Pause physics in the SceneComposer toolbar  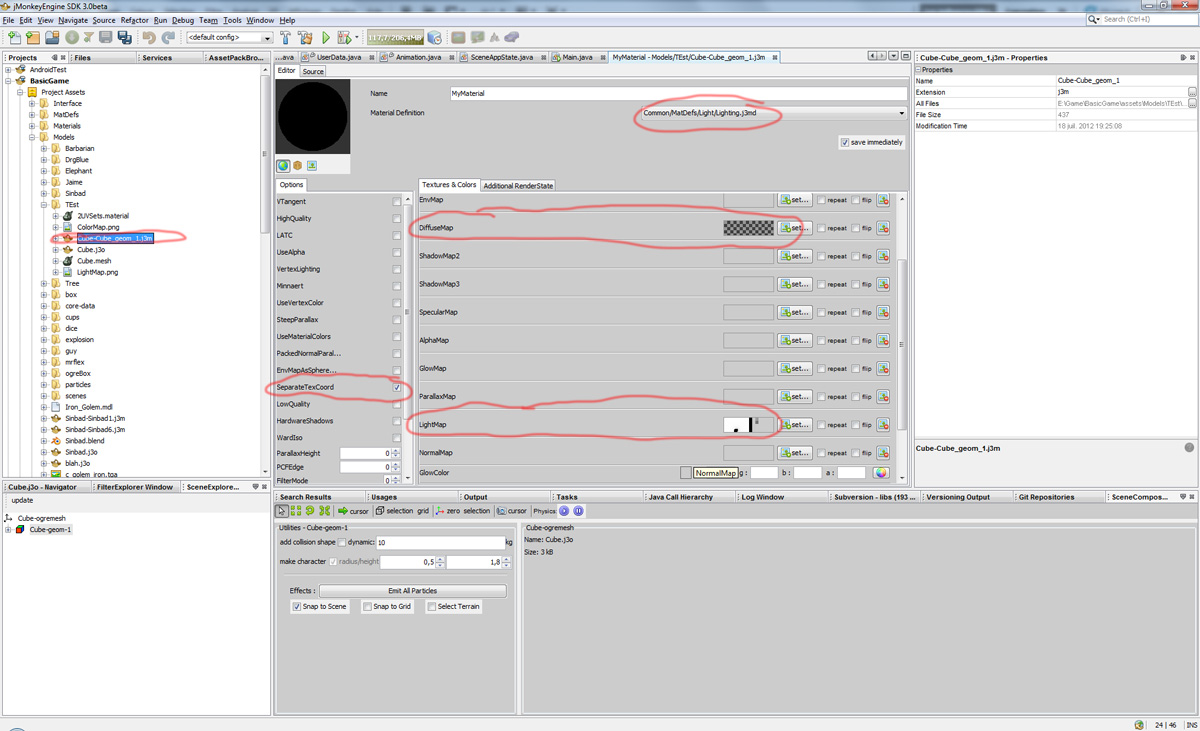[578, 511]
